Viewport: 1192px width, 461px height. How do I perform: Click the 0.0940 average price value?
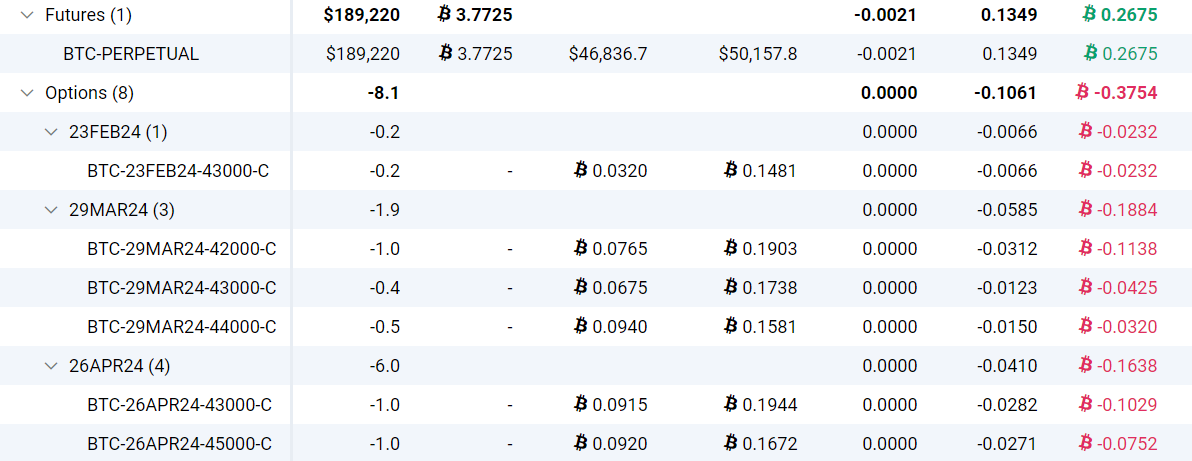point(610,327)
